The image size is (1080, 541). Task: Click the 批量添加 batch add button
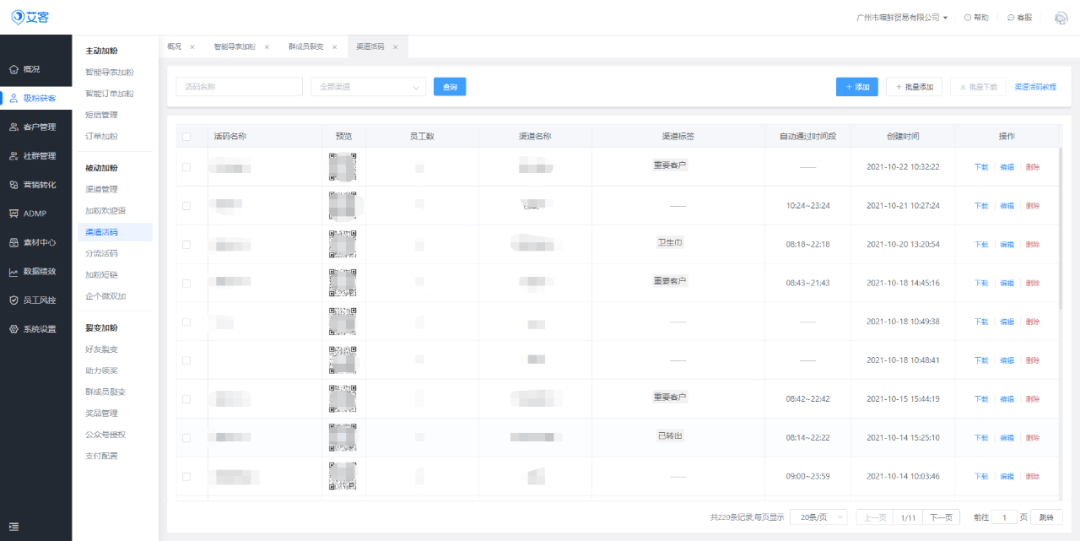click(914, 87)
